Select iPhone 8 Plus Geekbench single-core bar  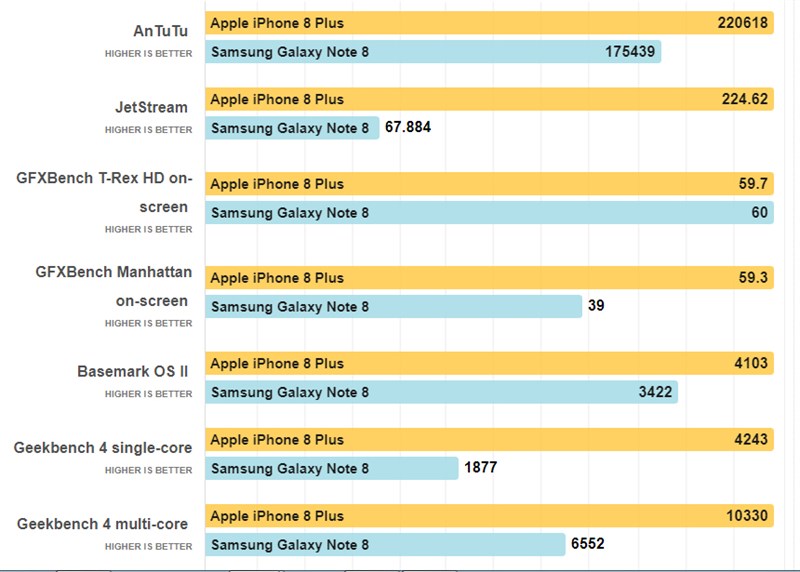coord(489,440)
